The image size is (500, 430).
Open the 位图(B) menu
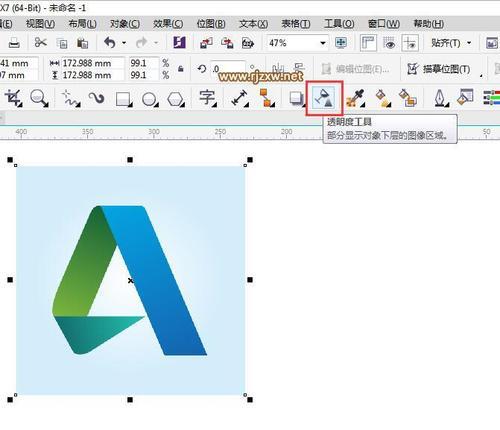click(211, 24)
